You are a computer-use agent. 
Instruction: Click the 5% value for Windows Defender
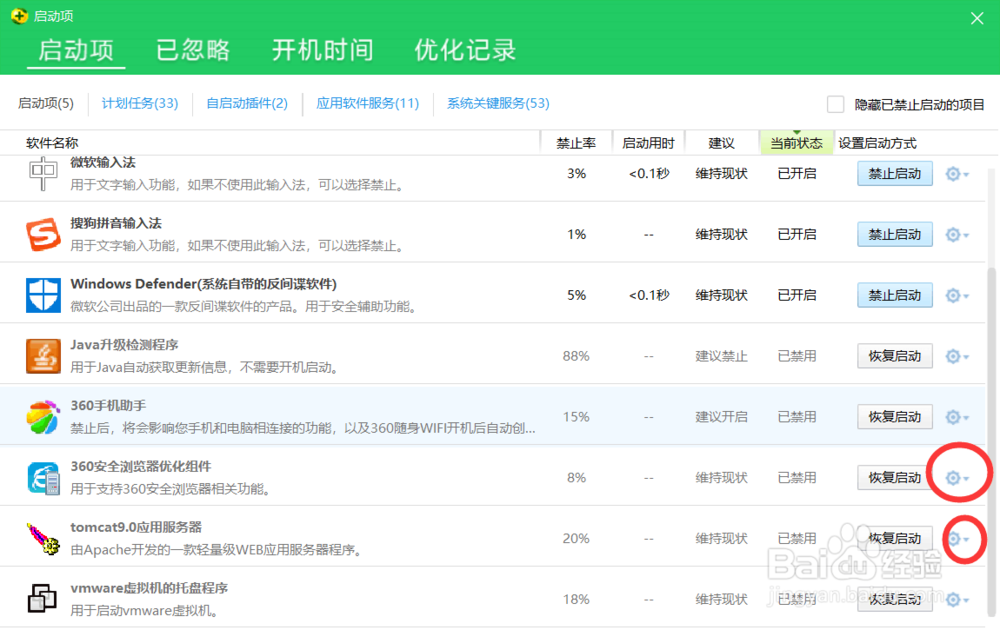pyautogui.click(x=576, y=295)
